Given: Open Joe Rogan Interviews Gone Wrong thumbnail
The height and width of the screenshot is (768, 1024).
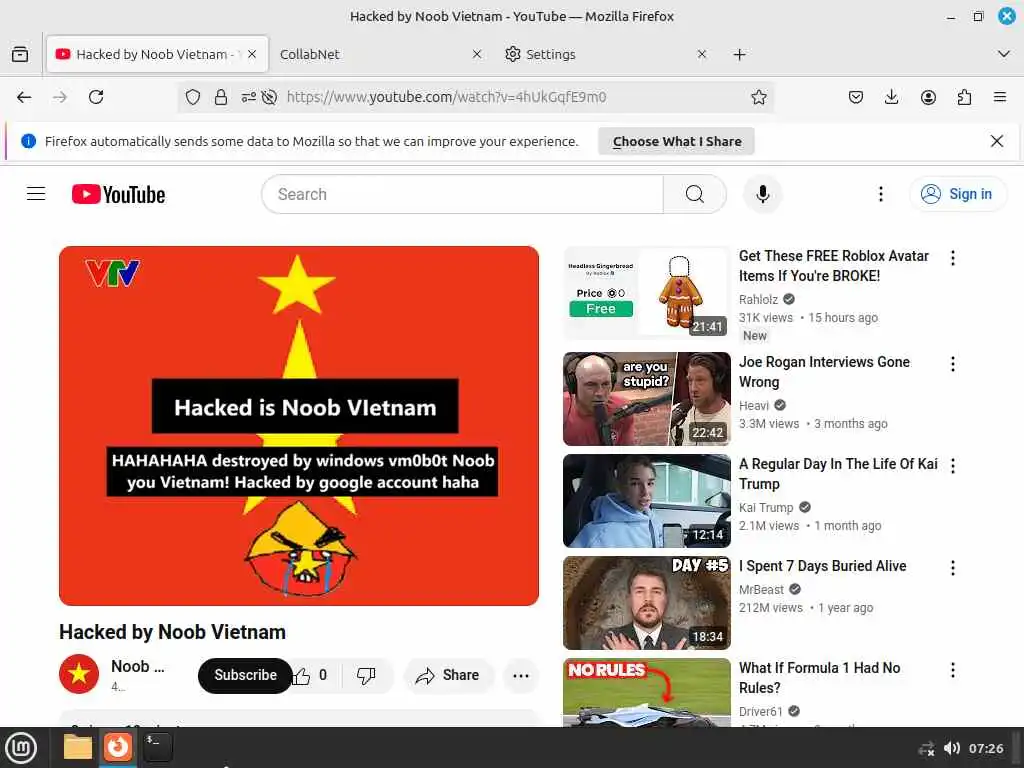Looking at the screenshot, I should point(647,399).
